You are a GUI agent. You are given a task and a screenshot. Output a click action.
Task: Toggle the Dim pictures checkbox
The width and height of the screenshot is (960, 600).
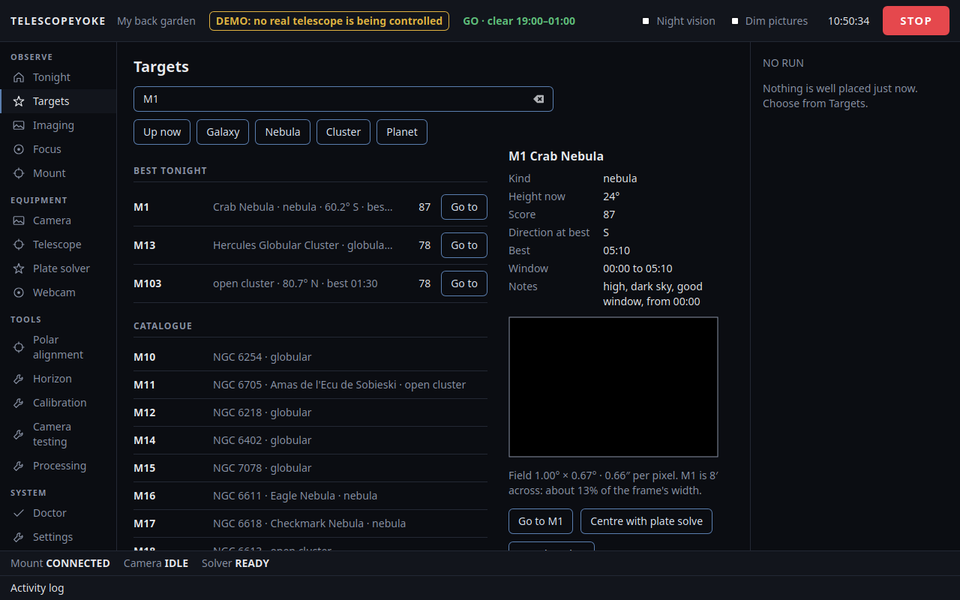(x=735, y=21)
